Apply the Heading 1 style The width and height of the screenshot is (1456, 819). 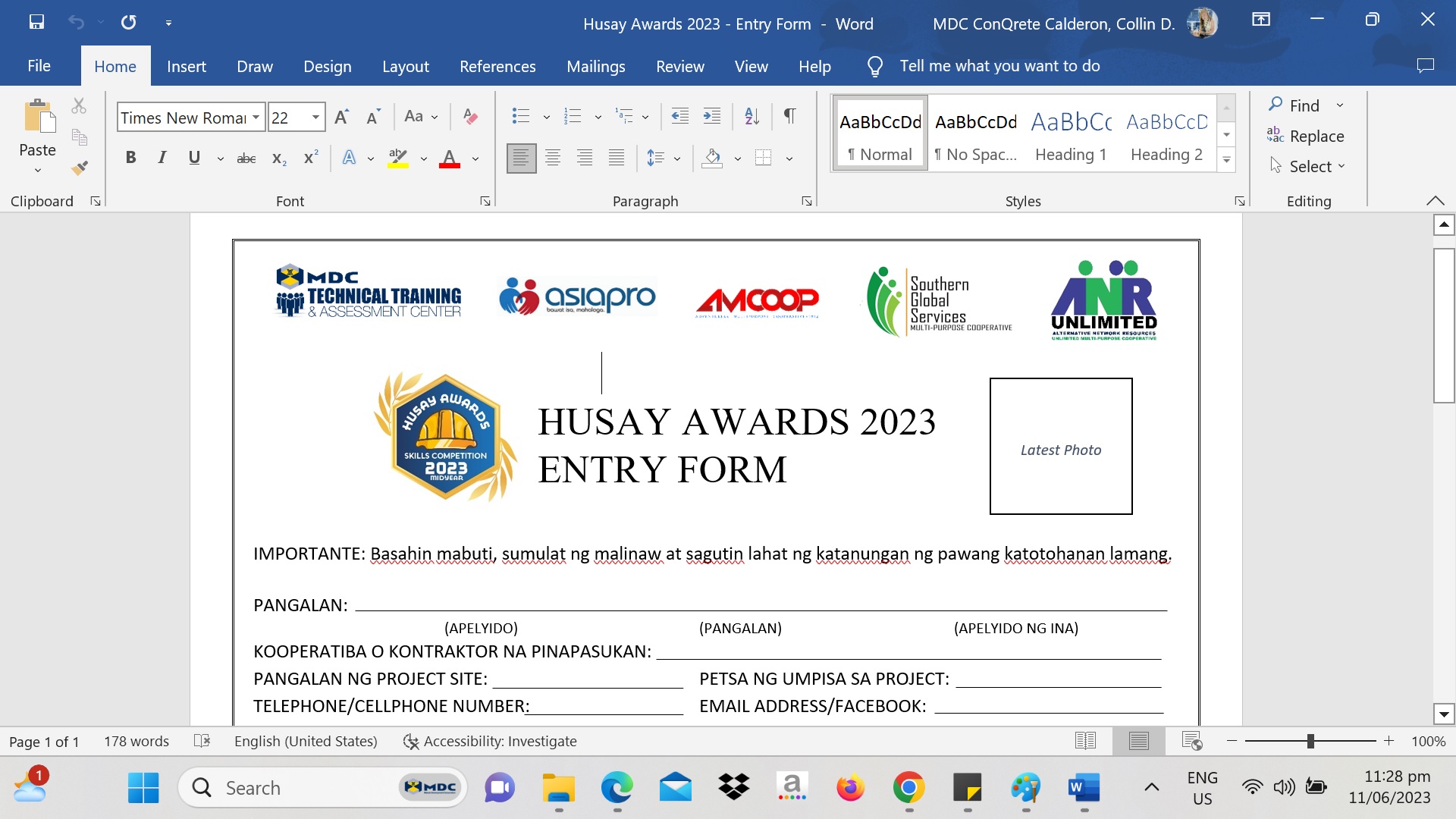coord(1071,134)
